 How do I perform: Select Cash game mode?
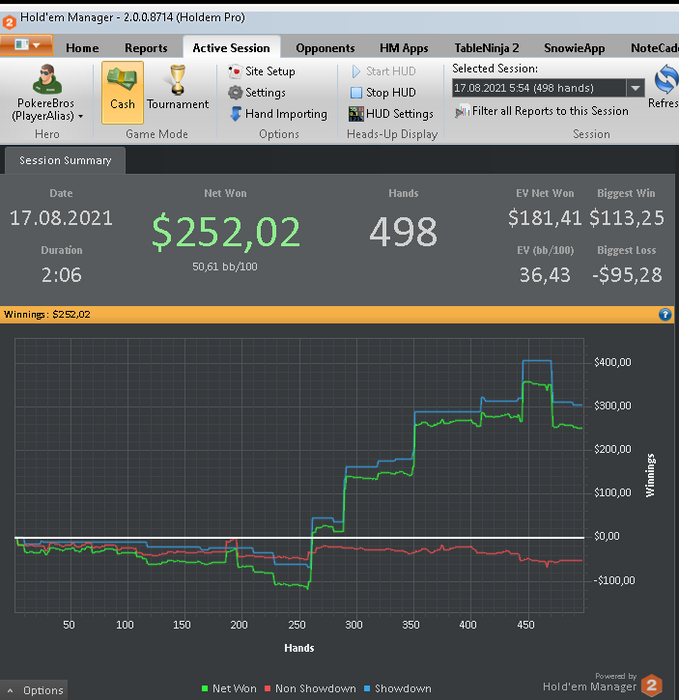tap(122, 92)
